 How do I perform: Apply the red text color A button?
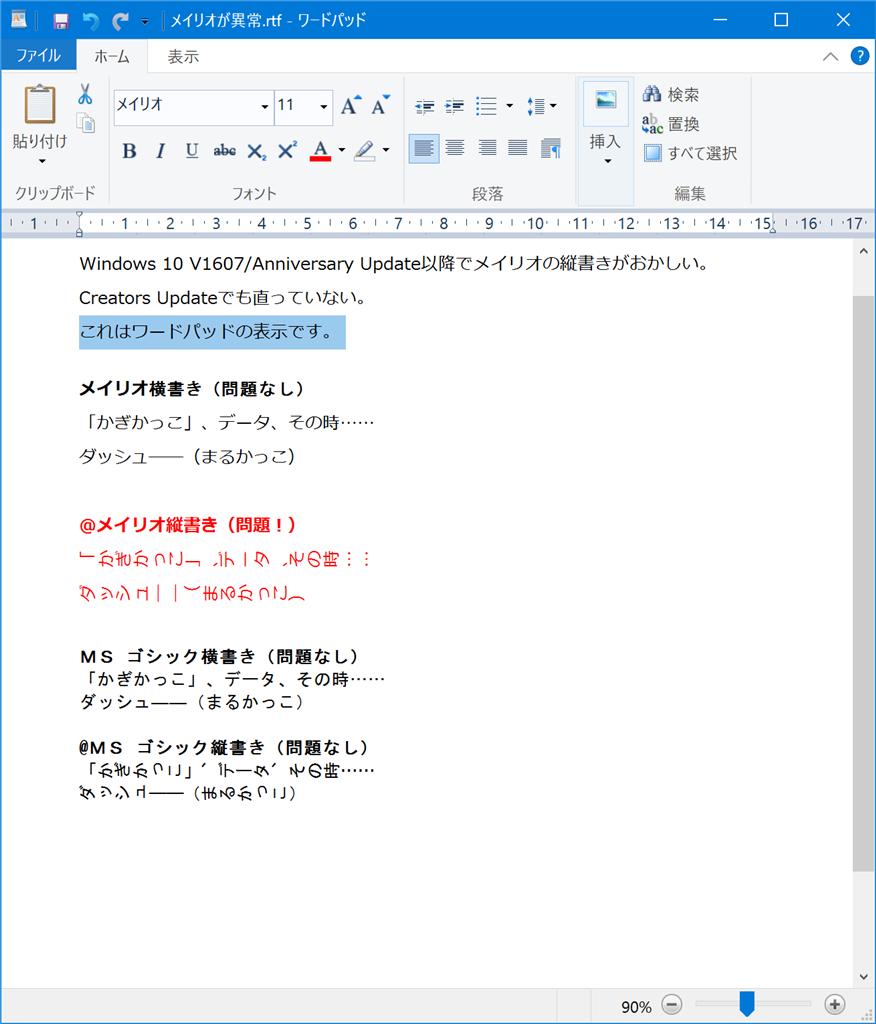[320, 151]
